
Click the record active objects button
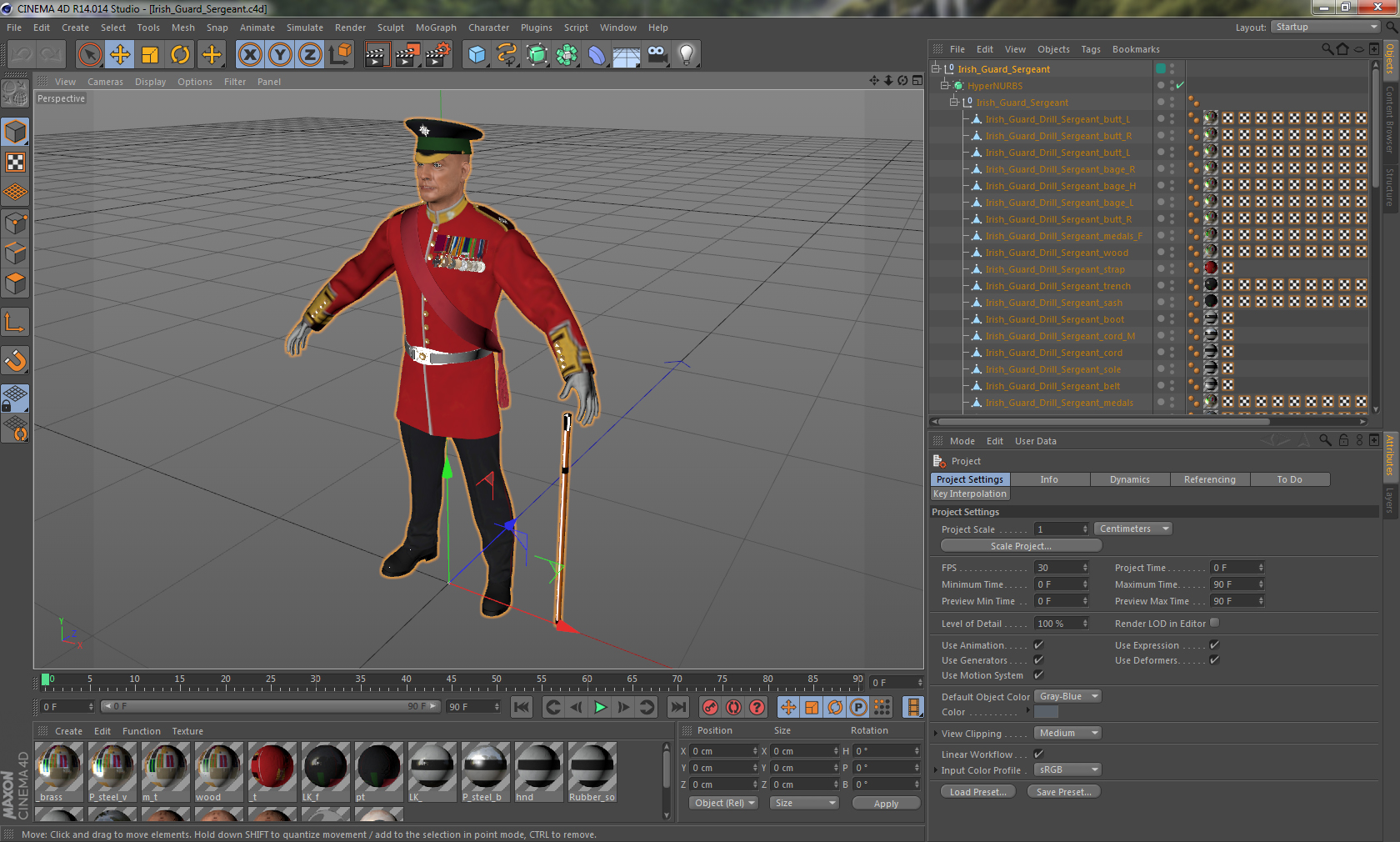pyautogui.click(x=710, y=707)
